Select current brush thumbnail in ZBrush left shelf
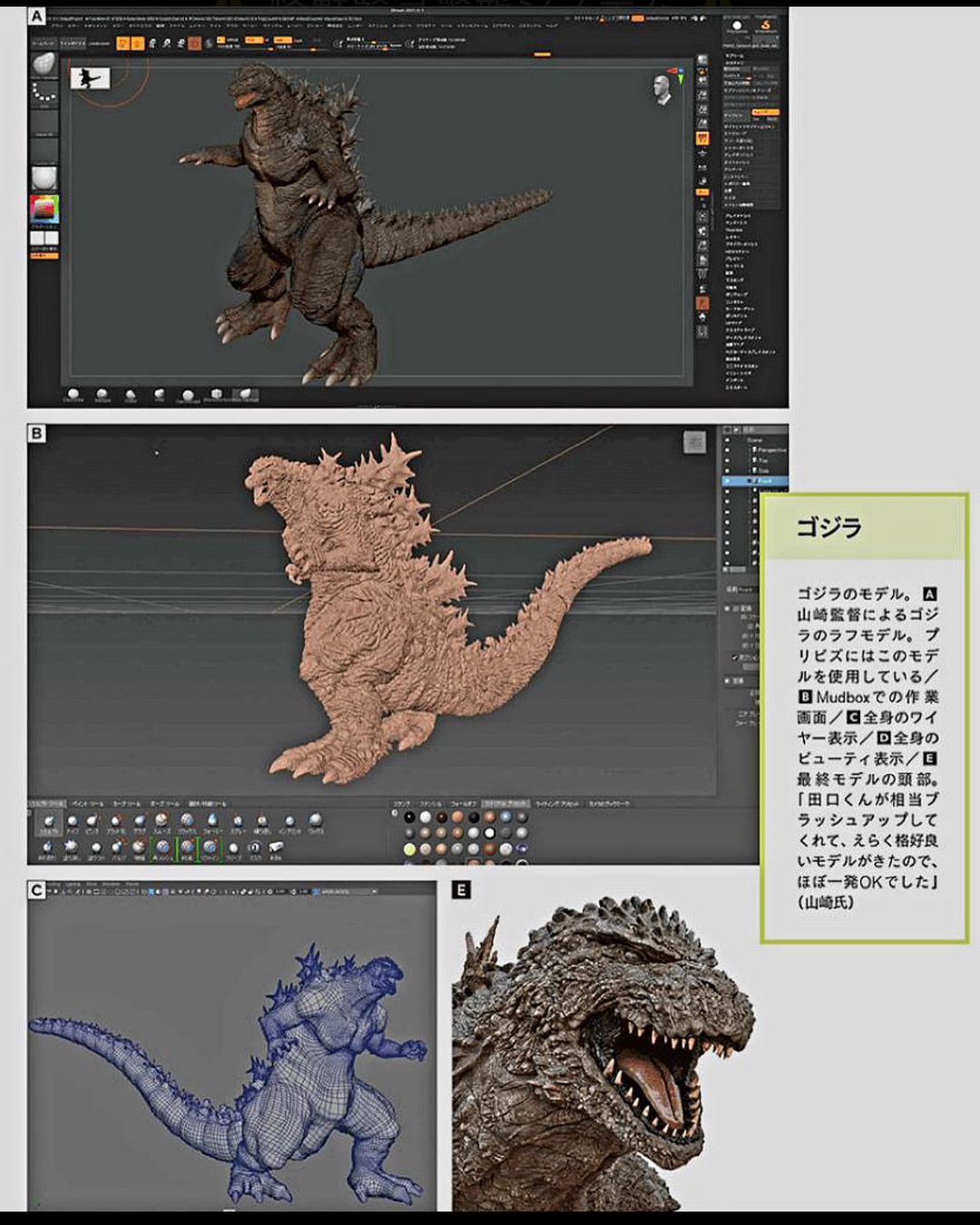This screenshot has width=980, height=1225. coord(44,65)
